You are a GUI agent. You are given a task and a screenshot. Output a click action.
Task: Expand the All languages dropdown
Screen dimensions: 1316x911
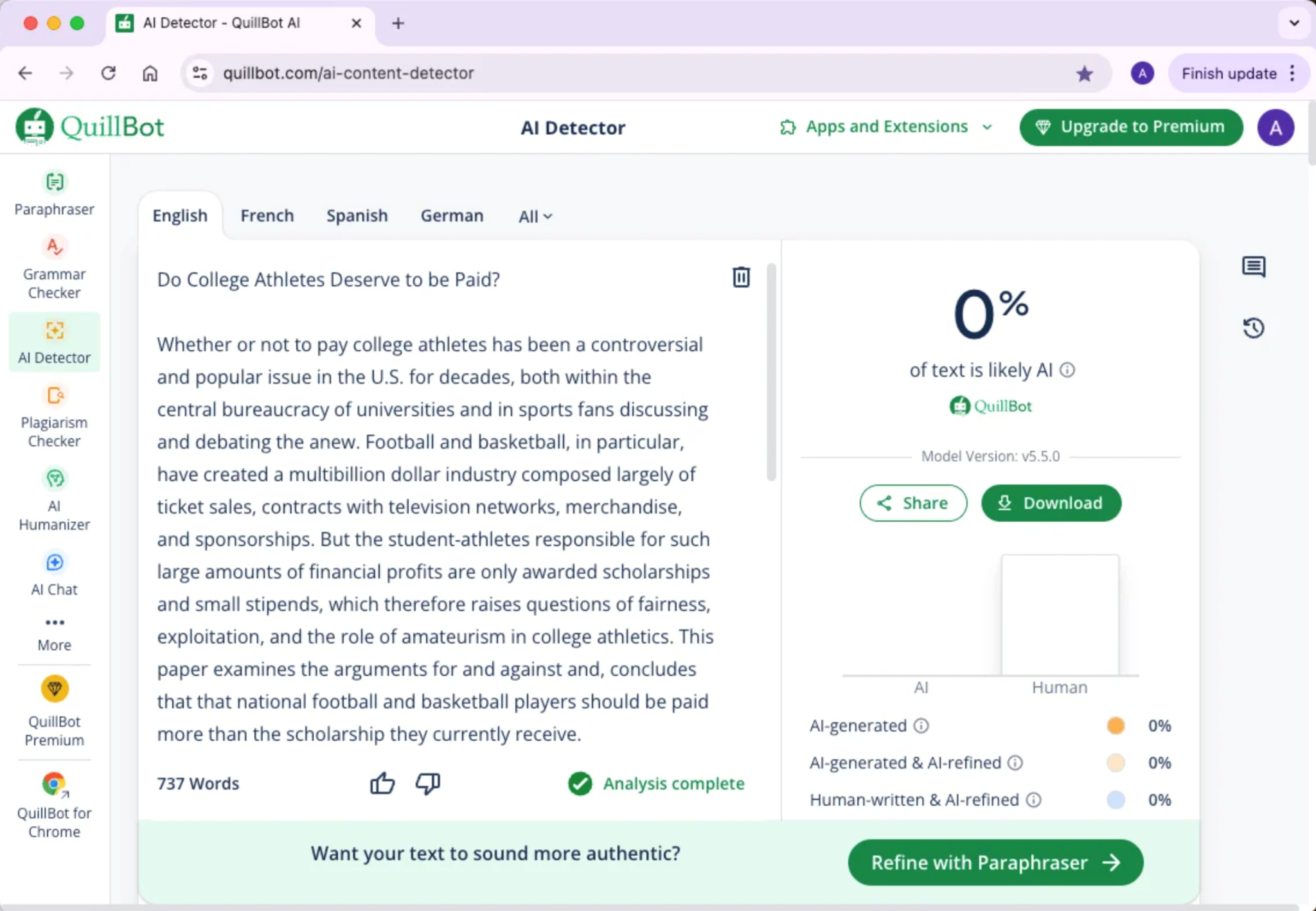pyautogui.click(x=535, y=217)
